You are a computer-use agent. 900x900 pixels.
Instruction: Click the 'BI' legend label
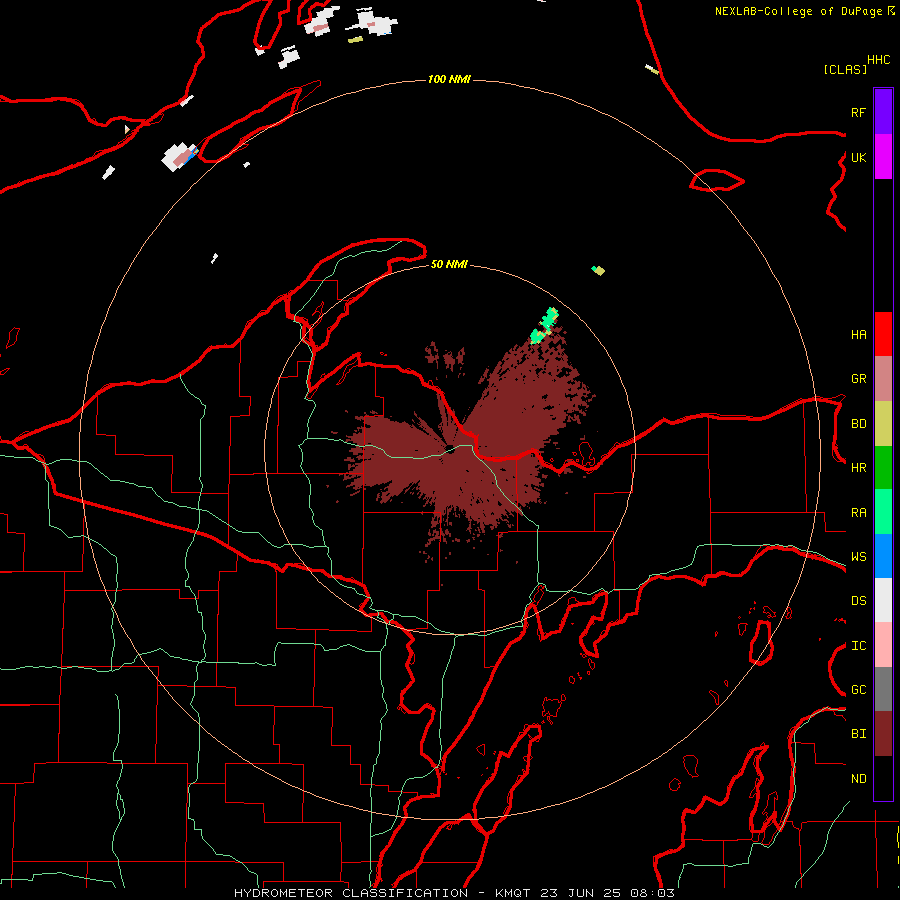click(858, 734)
